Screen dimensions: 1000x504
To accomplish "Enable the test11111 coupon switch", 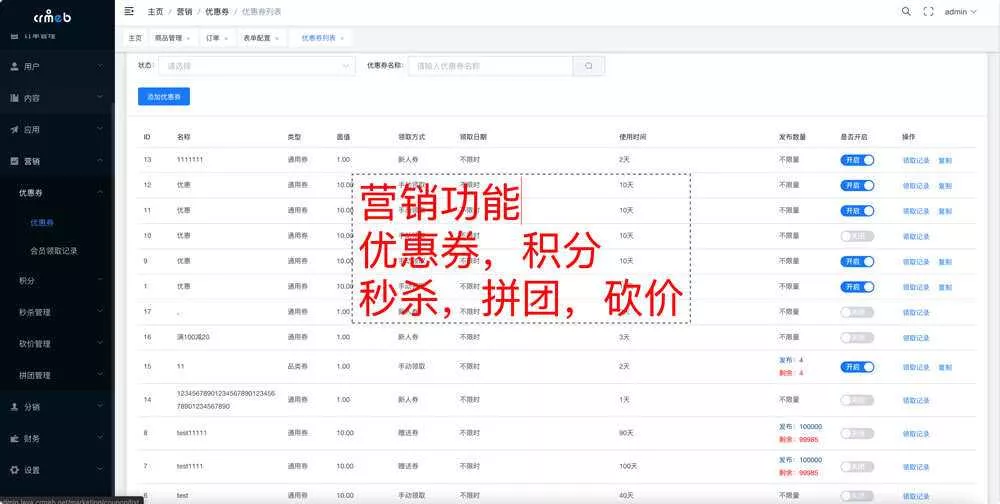I will pos(857,433).
